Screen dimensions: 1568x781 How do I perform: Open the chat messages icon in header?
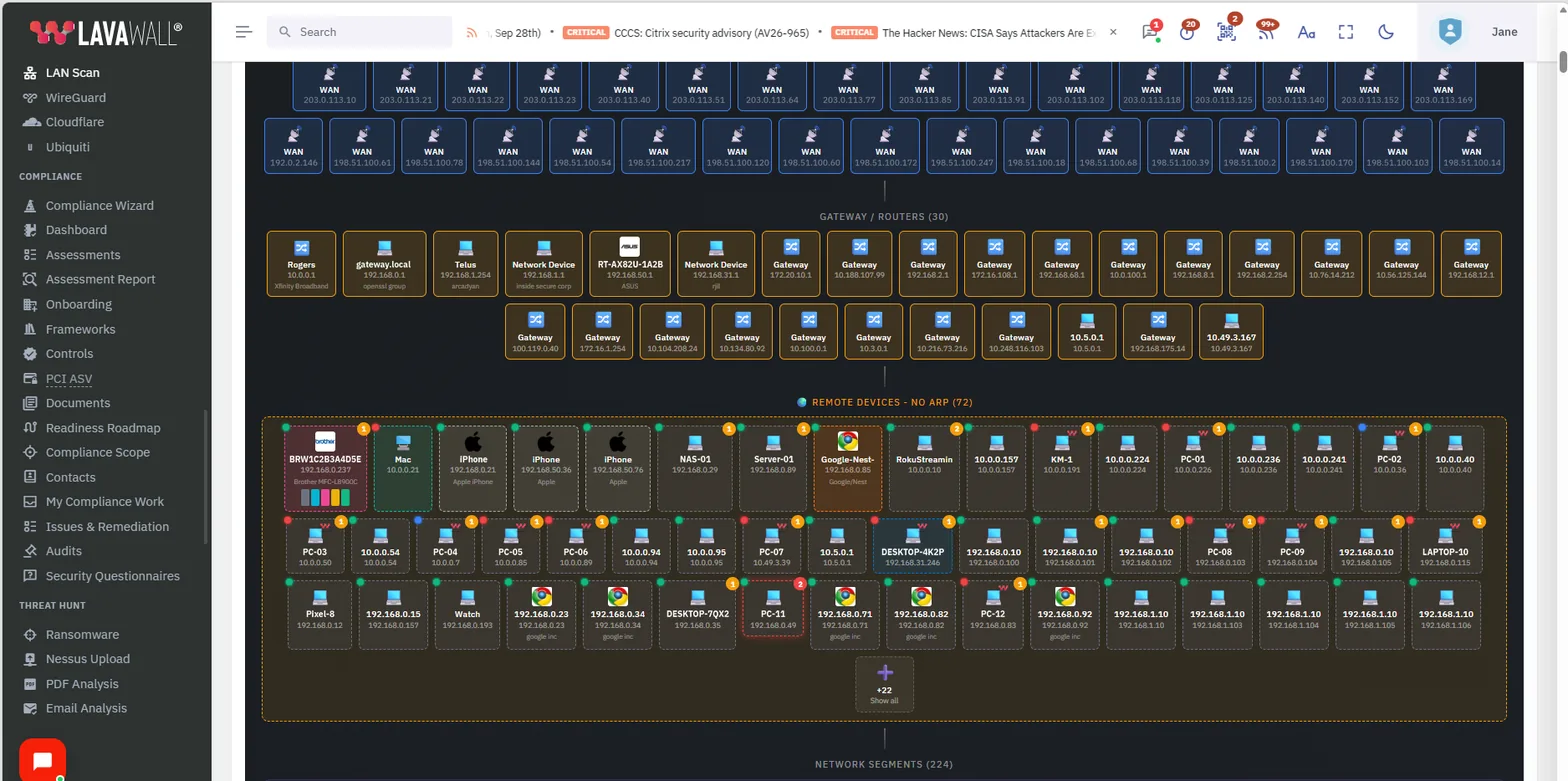click(1150, 32)
